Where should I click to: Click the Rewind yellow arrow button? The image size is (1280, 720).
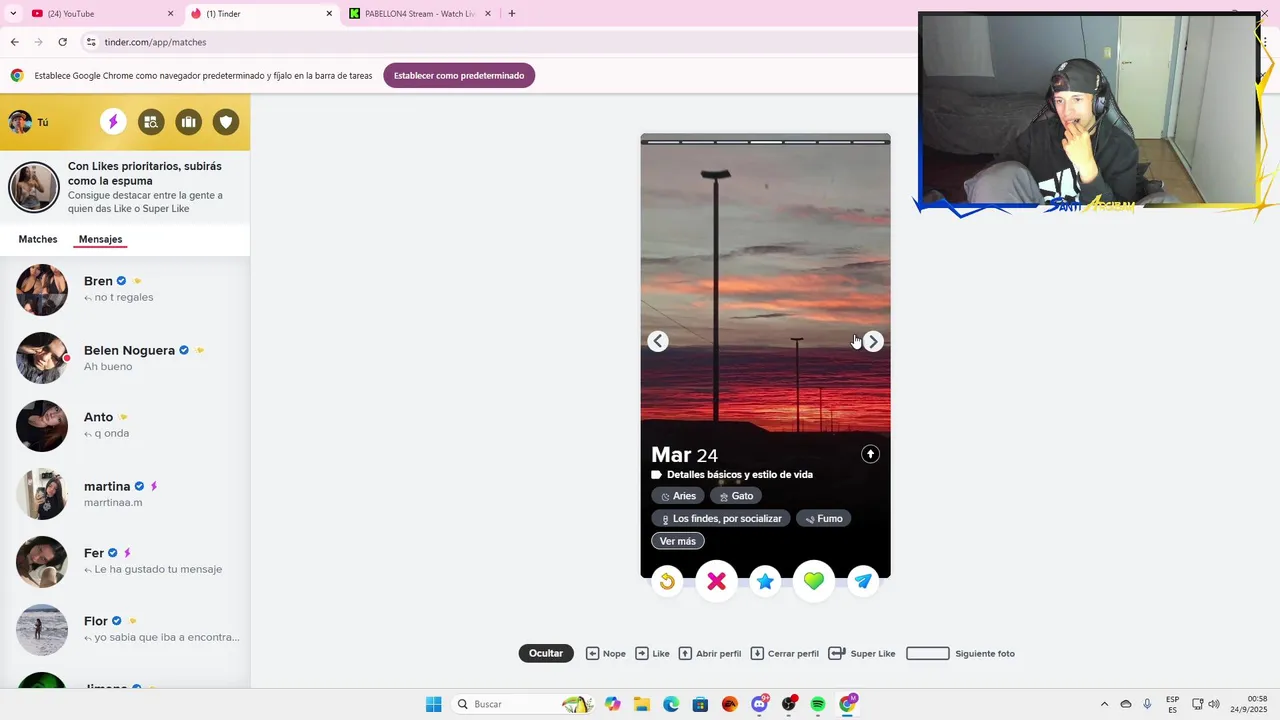pos(667,581)
